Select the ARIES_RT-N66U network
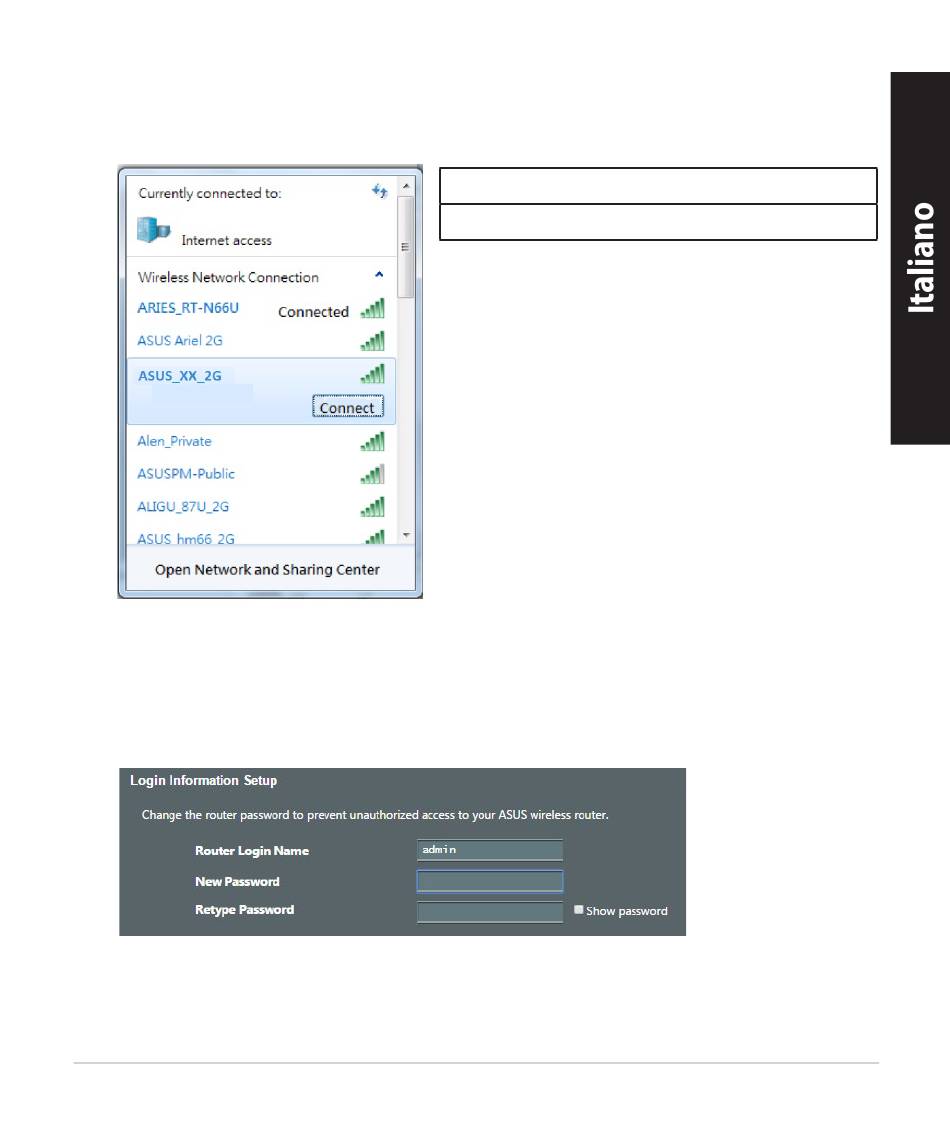The image size is (950, 1135). 188,308
